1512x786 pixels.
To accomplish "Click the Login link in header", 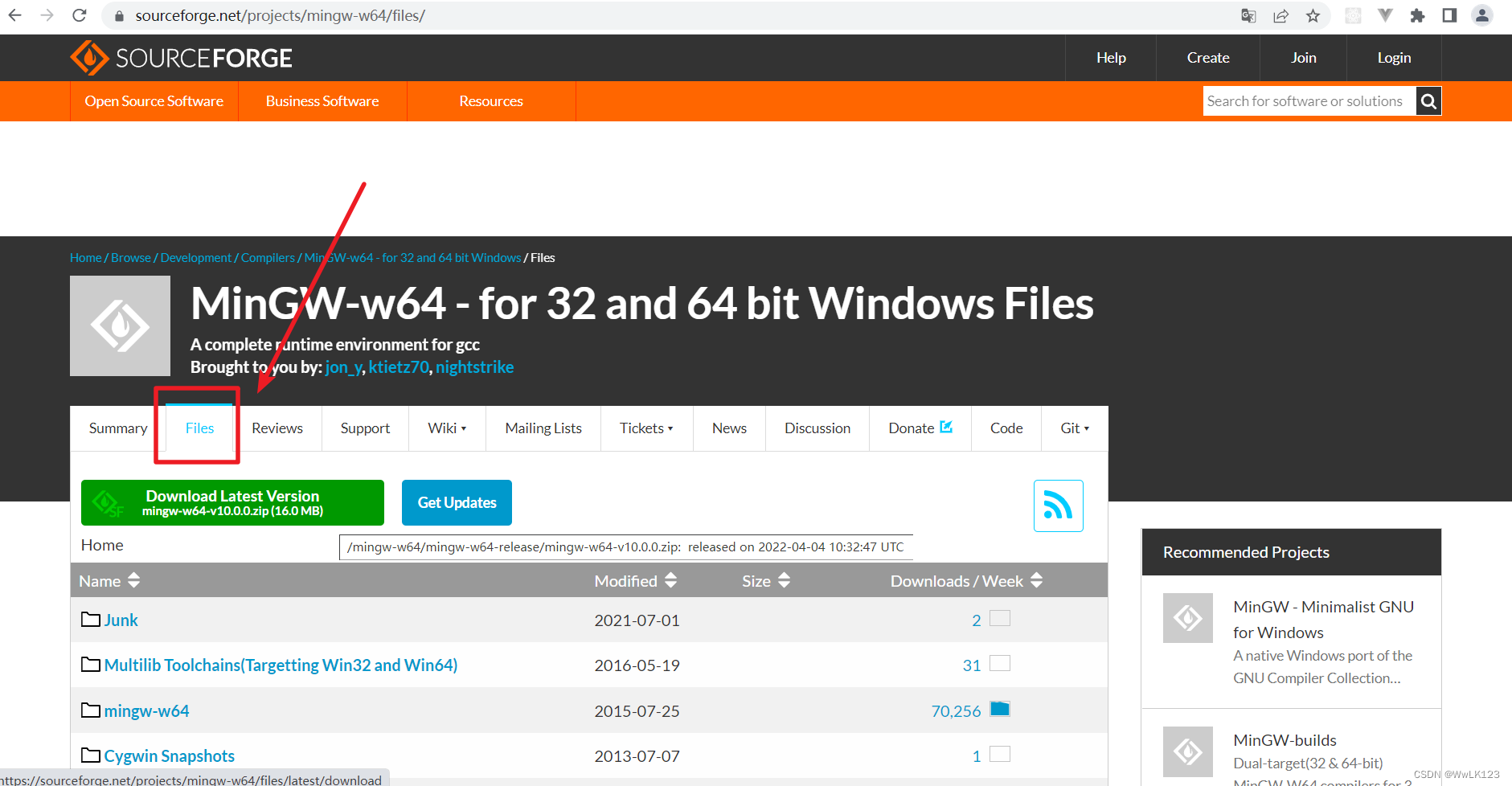I will pos(1394,58).
